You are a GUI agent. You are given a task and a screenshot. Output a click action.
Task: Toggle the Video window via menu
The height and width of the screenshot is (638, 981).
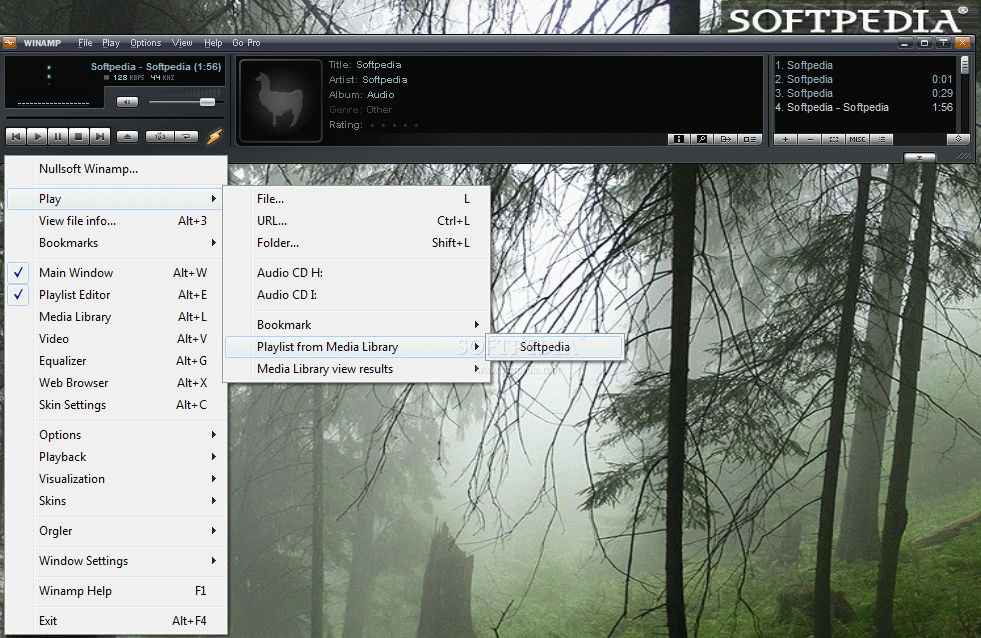click(x=116, y=338)
